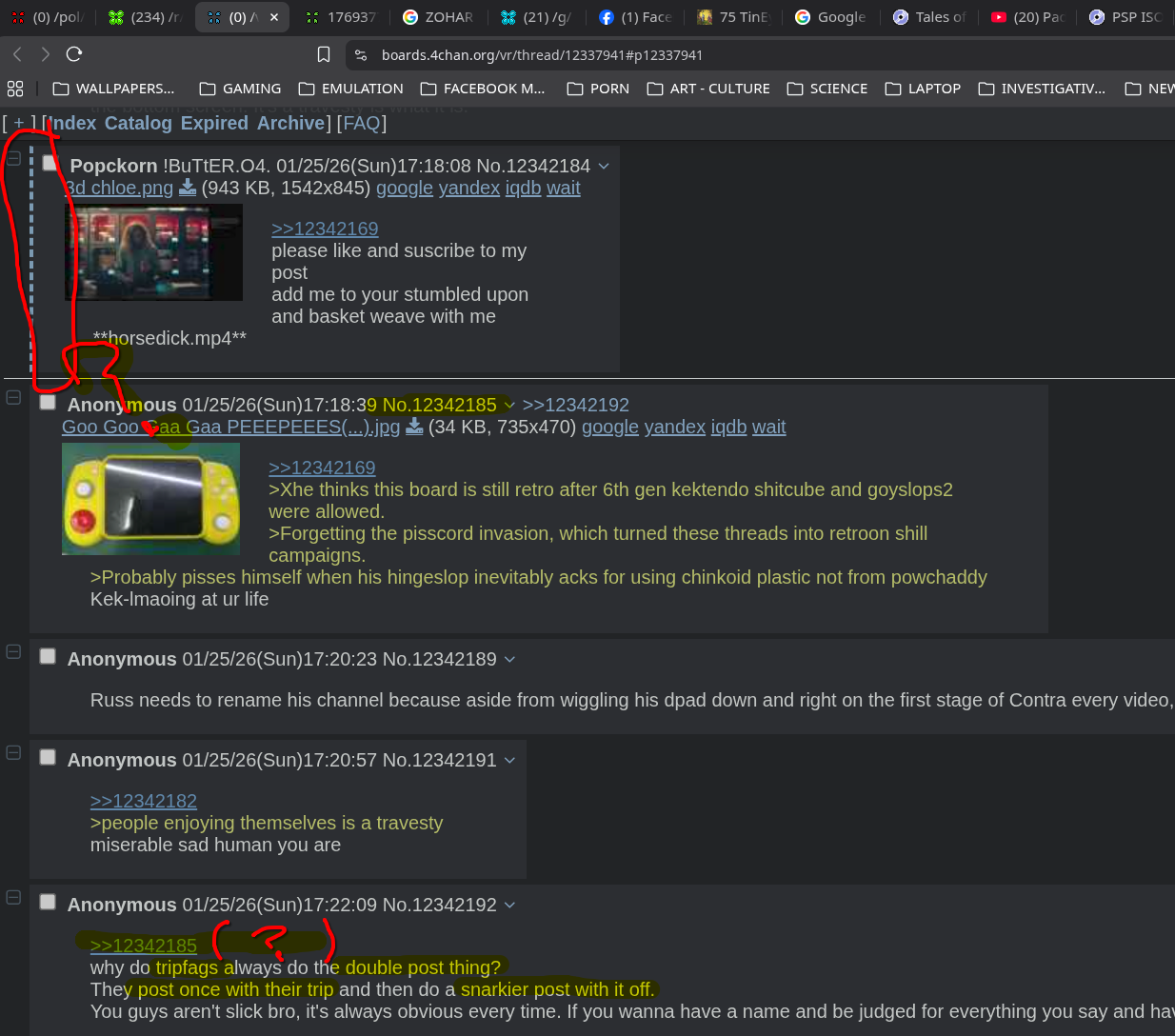This screenshot has width=1175, height=1036.
Task: Open the GAMING bookmark folder
Action: (240, 89)
